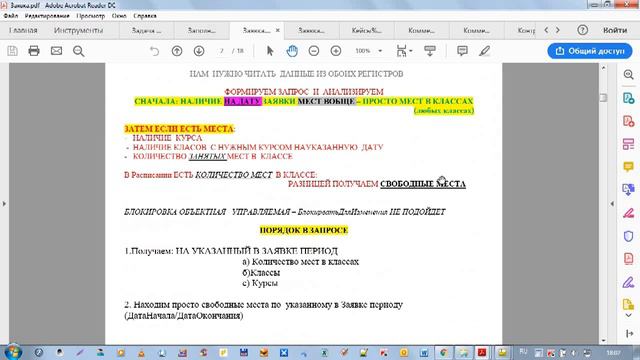
Task: Expand more tools with down chevron
Action: point(629,316)
